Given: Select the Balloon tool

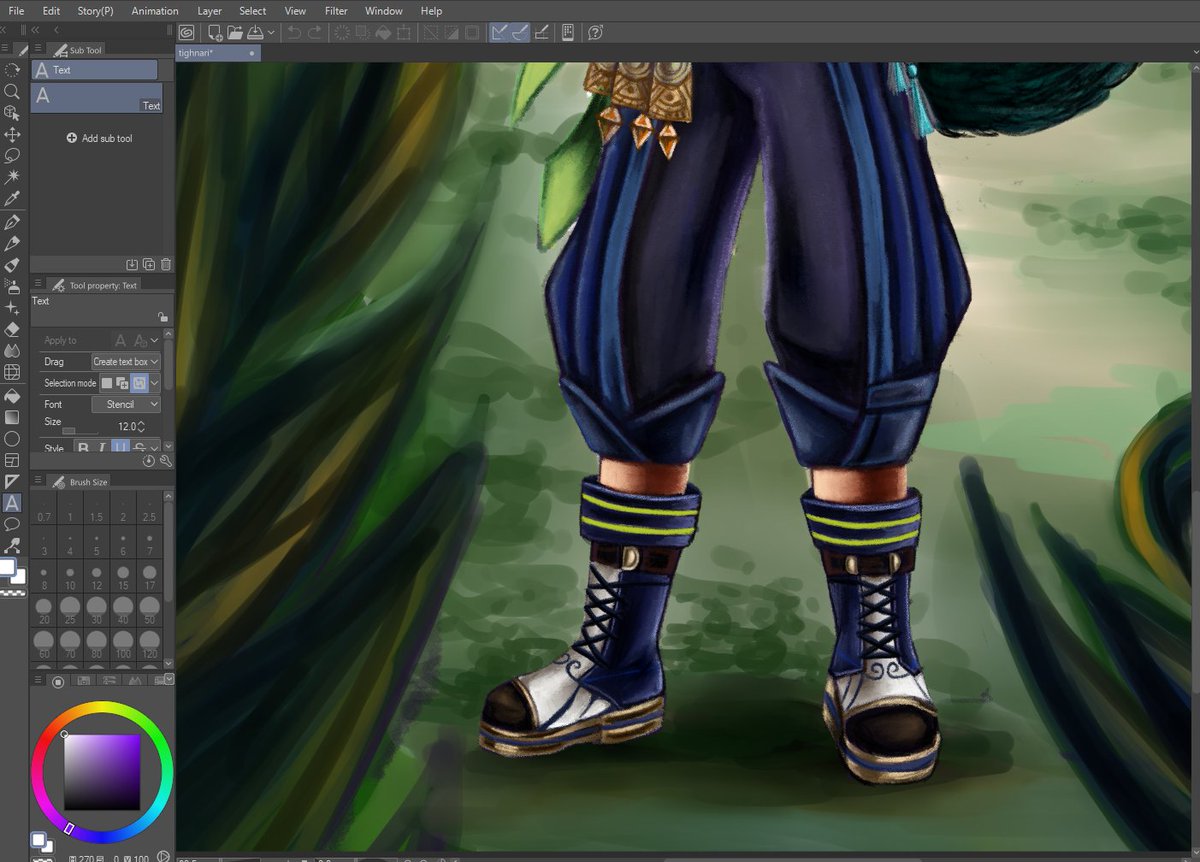Looking at the screenshot, I should pyautogui.click(x=12, y=524).
